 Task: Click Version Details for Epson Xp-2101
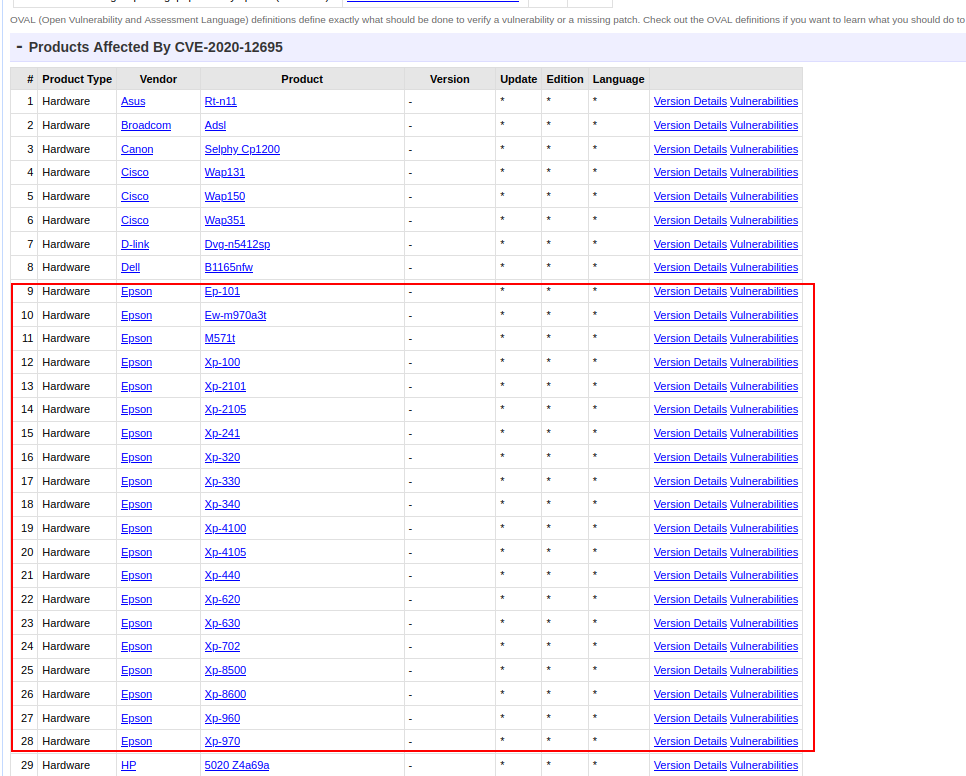[689, 387]
